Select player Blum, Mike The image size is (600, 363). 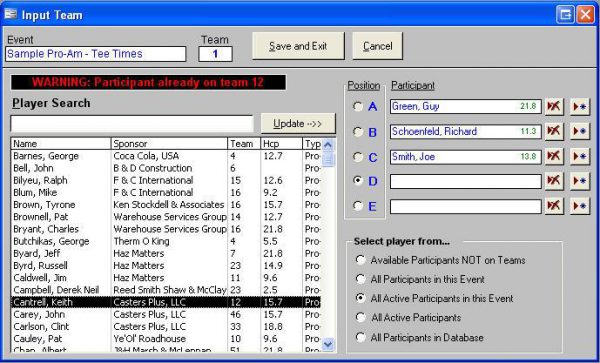click(x=166, y=192)
